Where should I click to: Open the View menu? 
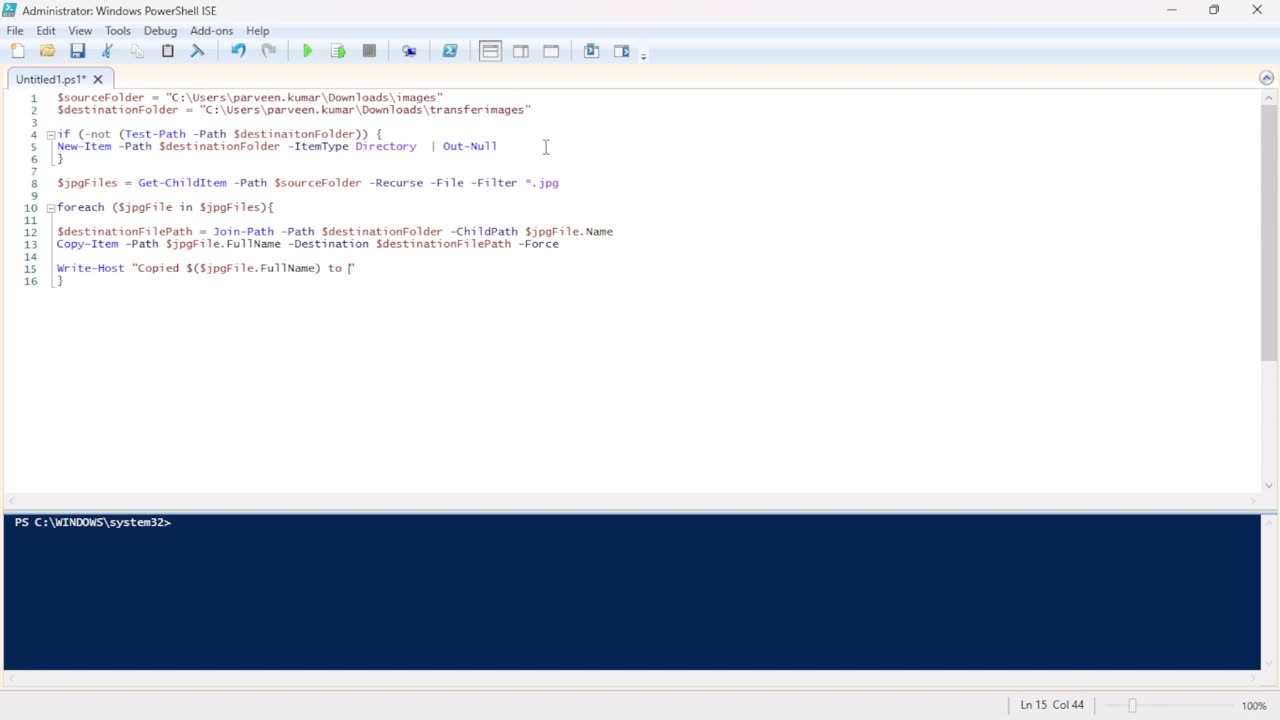80,31
